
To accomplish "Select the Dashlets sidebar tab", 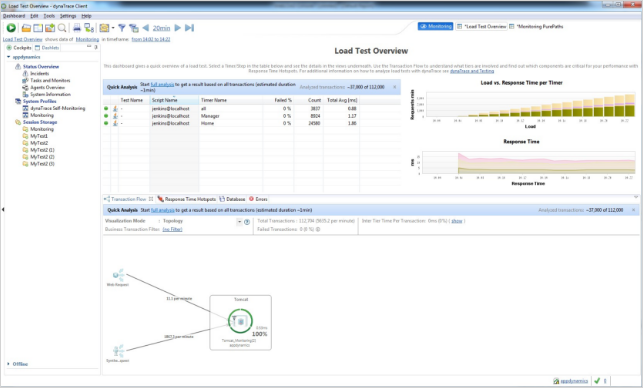I will click(x=47, y=48).
